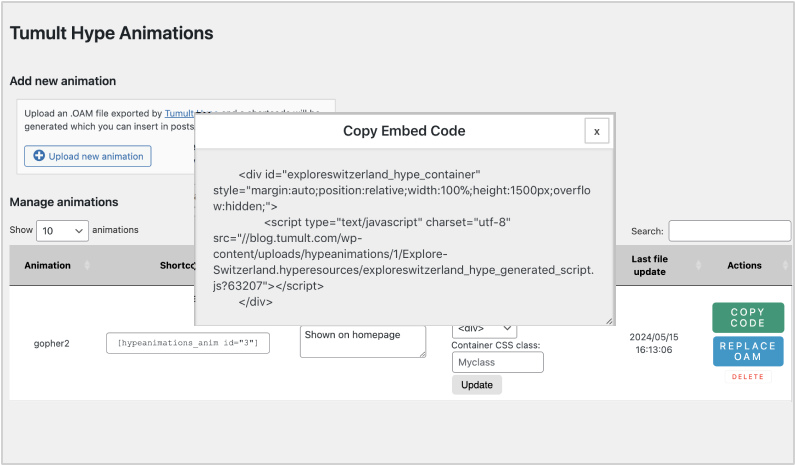Sort by the Animation column header
This screenshot has height=465, width=795.
48,265
